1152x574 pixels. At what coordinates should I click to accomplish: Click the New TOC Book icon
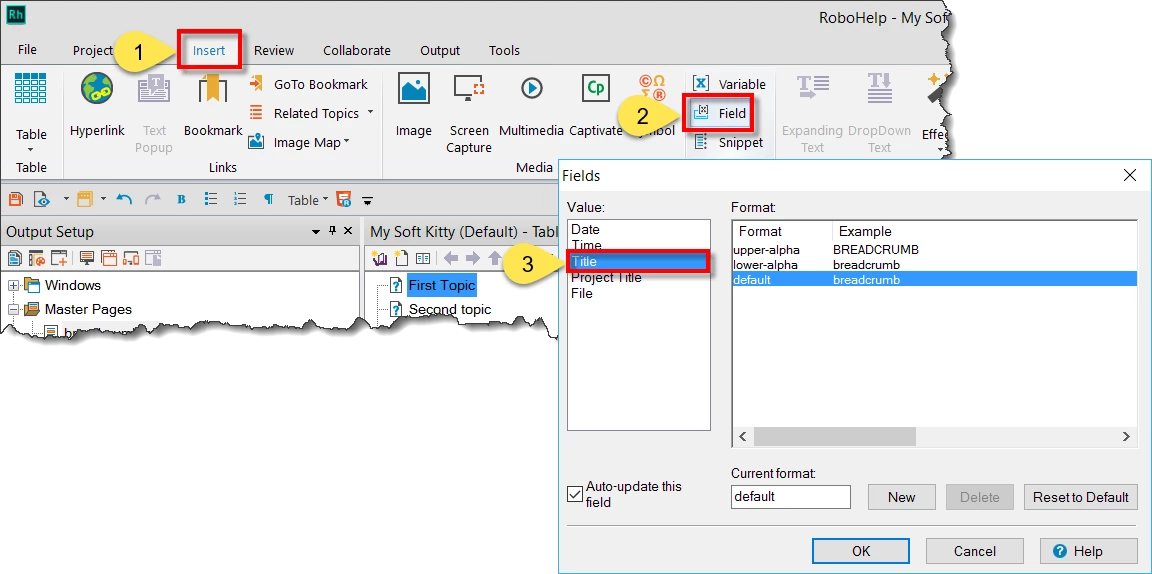click(x=380, y=258)
